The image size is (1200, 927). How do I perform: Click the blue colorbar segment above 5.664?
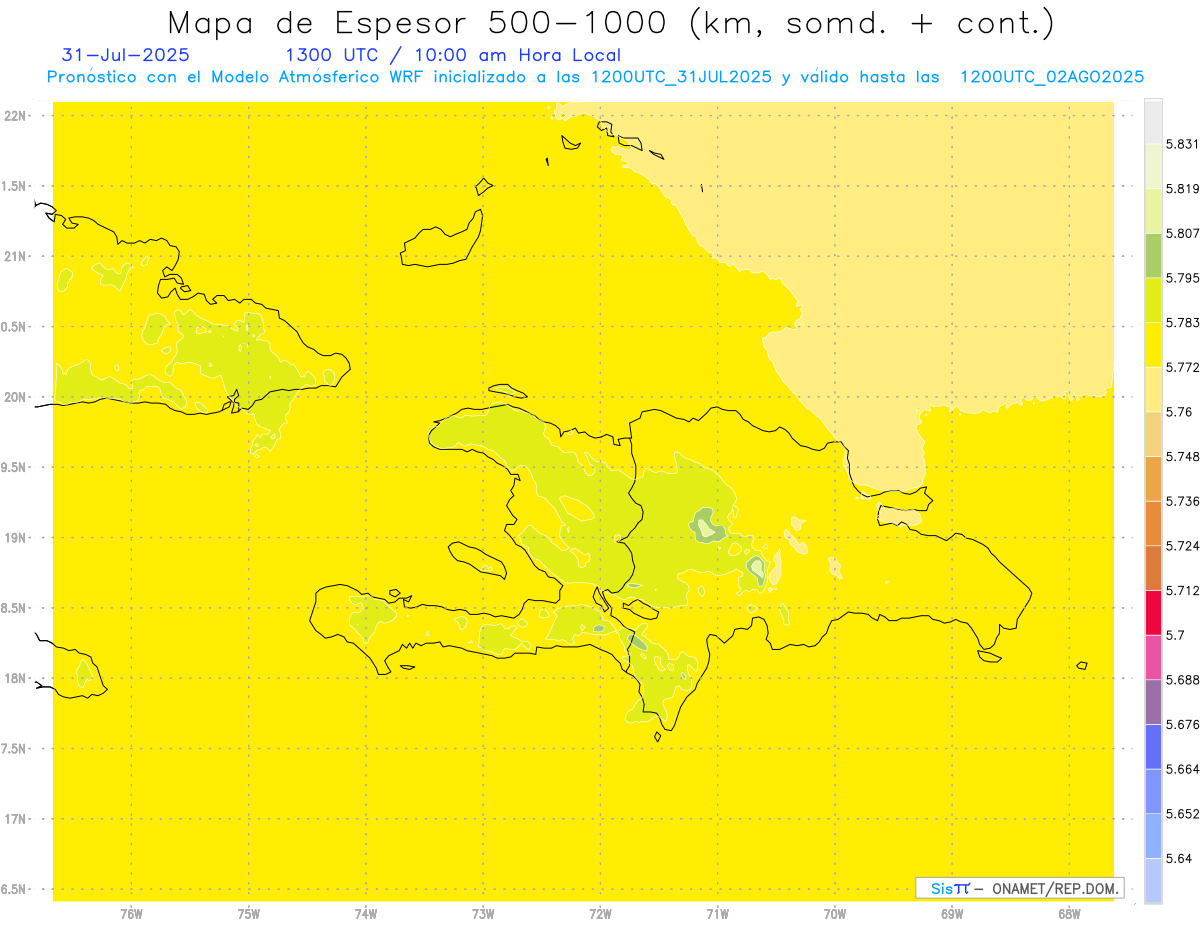coord(1153,746)
